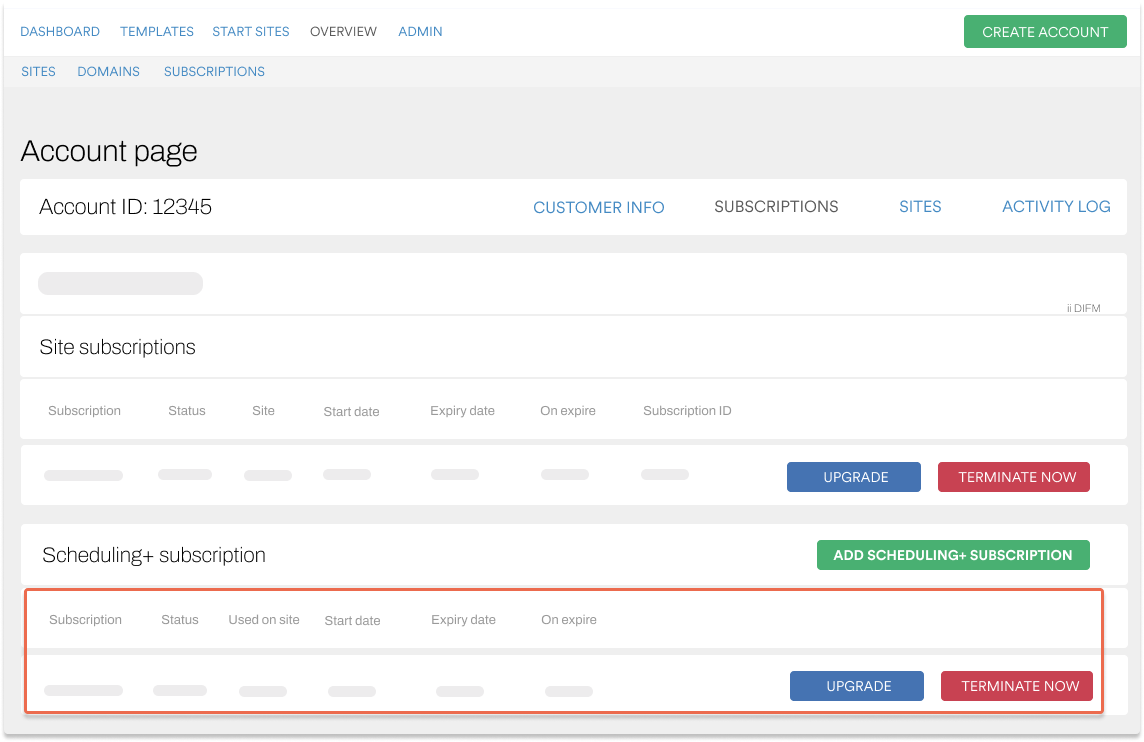Open the DASHBOARD menu item
The image size is (1144, 742).
pyautogui.click(x=60, y=31)
